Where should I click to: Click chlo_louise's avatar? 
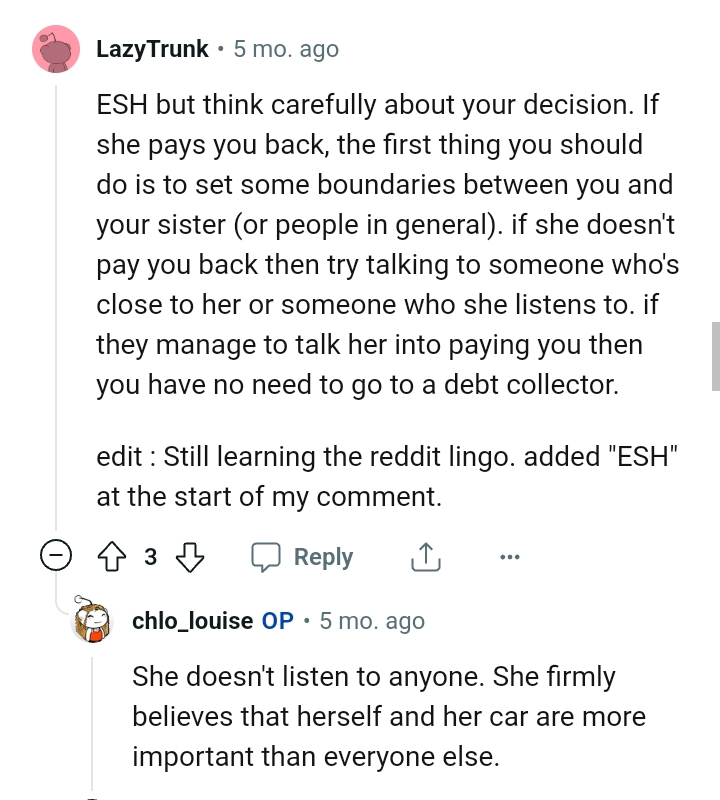coord(93,621)
